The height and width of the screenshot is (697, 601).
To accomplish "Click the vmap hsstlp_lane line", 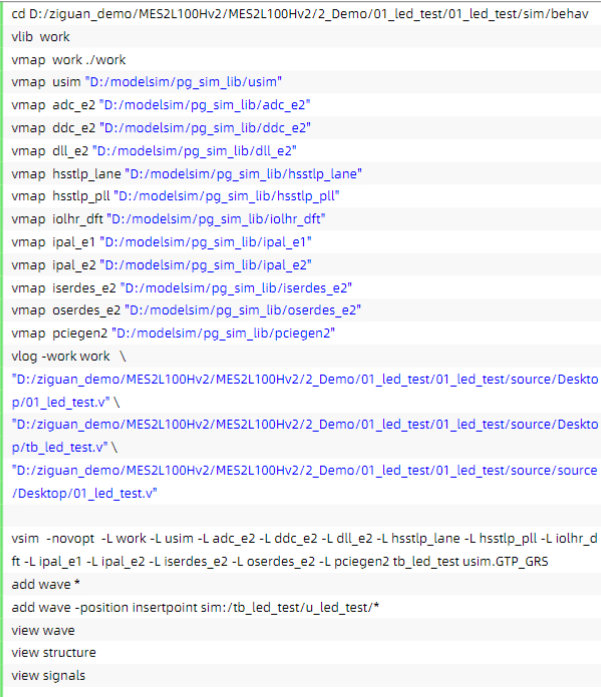I will (x=187, y=174).
